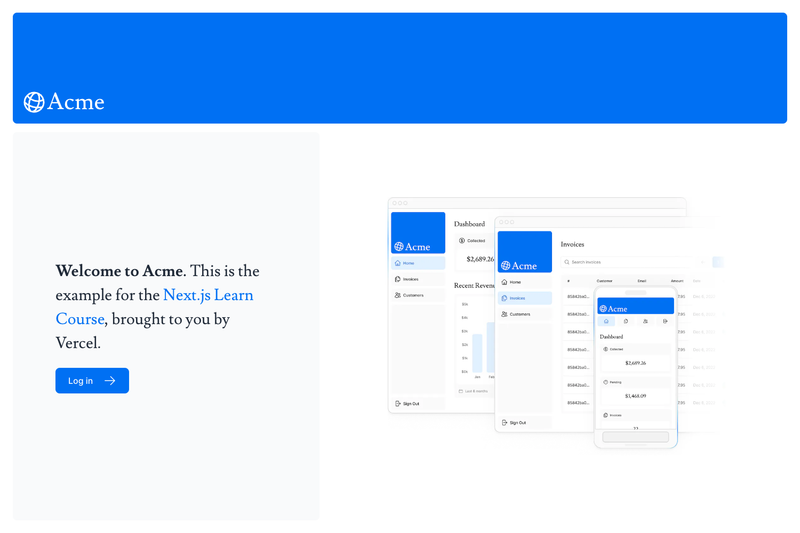Image resolution: width=800 pixels, height=533 pixels.
Task: Click the globe icon in the Acme header
Action: (x=34, y=102)
